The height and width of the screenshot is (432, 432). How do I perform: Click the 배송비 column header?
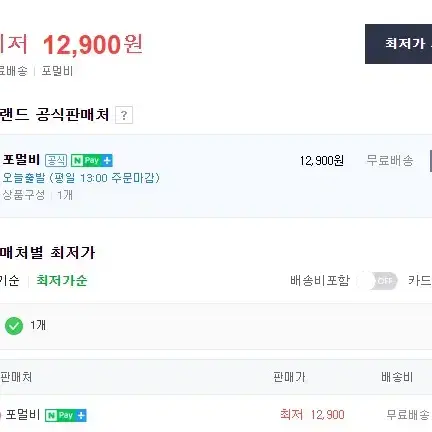pyautogui.click(x=397, y=377)
